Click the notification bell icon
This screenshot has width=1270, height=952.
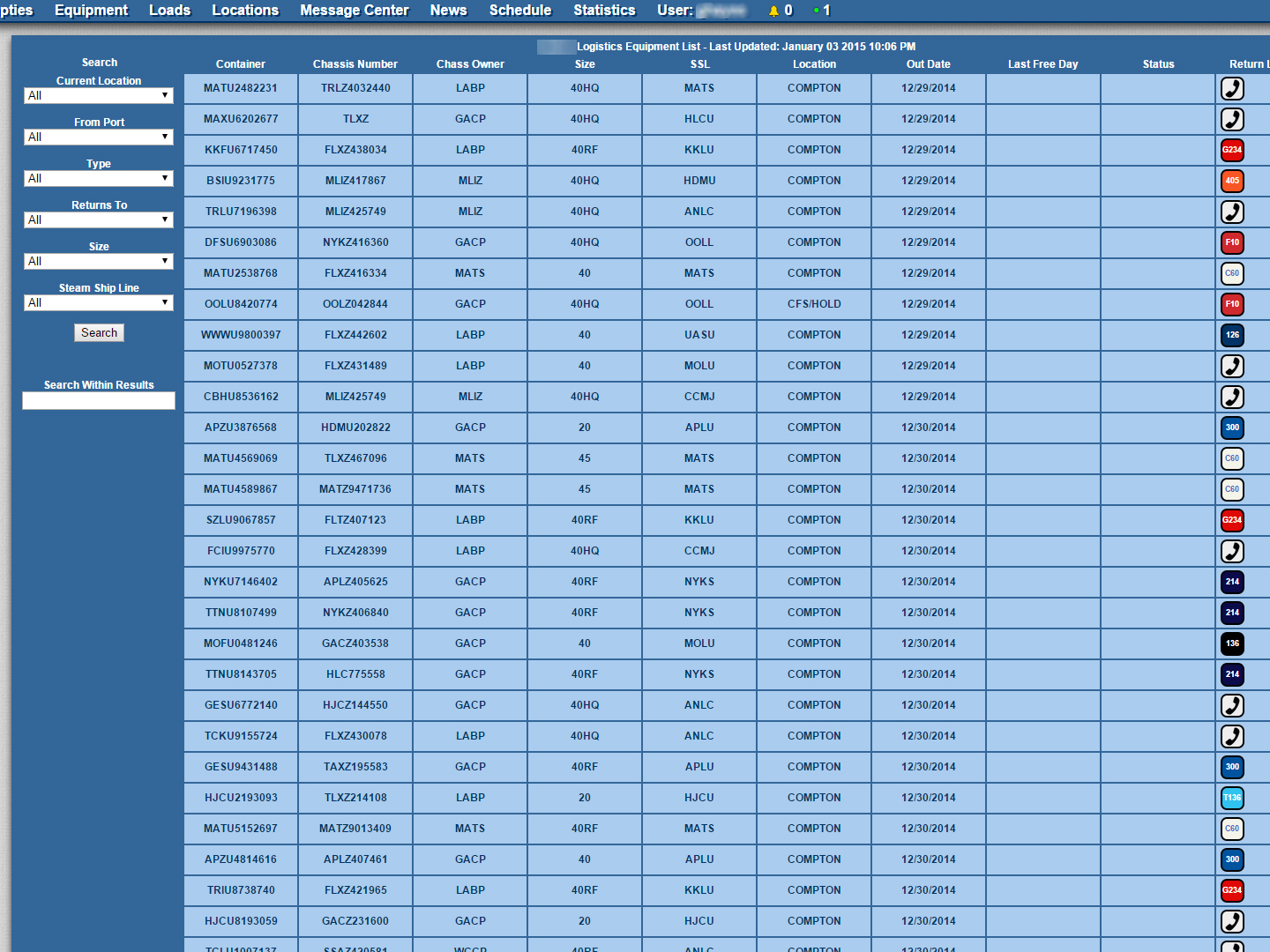click(x=773, y=11)
